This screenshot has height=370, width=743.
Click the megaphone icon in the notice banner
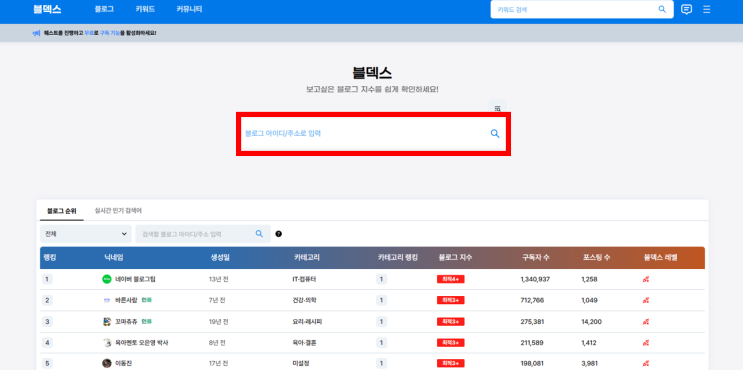click(36, 33)
